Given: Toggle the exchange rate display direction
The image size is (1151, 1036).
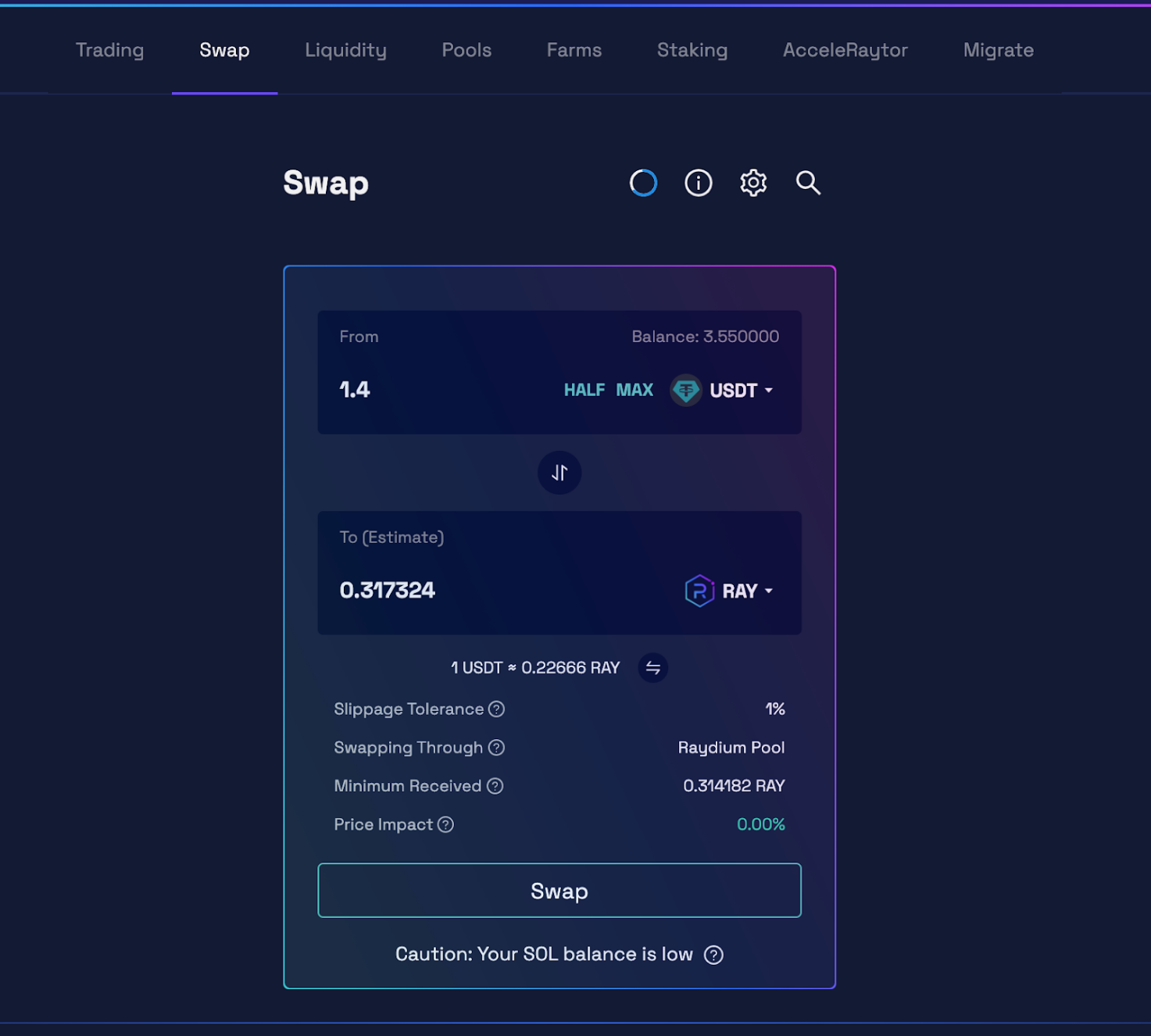Looking at the screenshot, I should 652,668.
